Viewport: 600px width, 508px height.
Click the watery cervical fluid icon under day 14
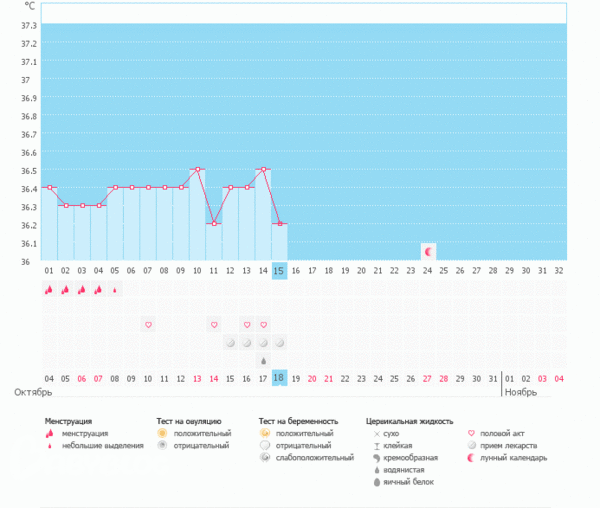(x=263, y=360)
